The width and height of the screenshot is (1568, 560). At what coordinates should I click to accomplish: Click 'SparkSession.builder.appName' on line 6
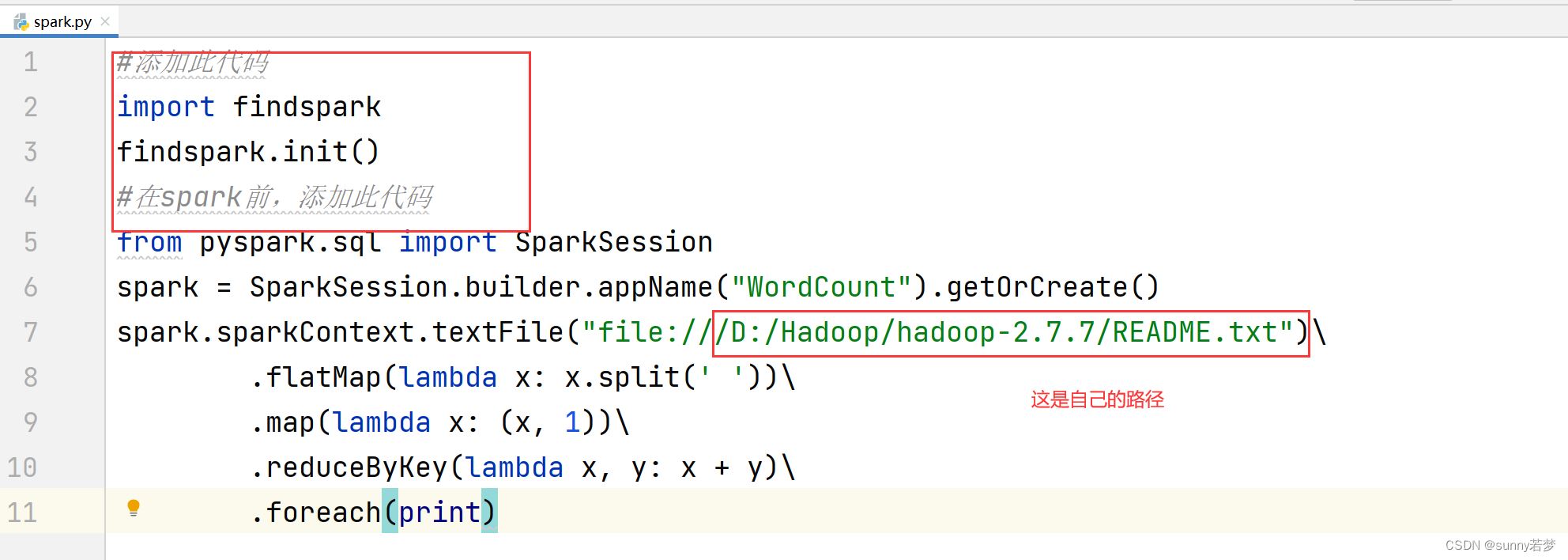point(481,287)
